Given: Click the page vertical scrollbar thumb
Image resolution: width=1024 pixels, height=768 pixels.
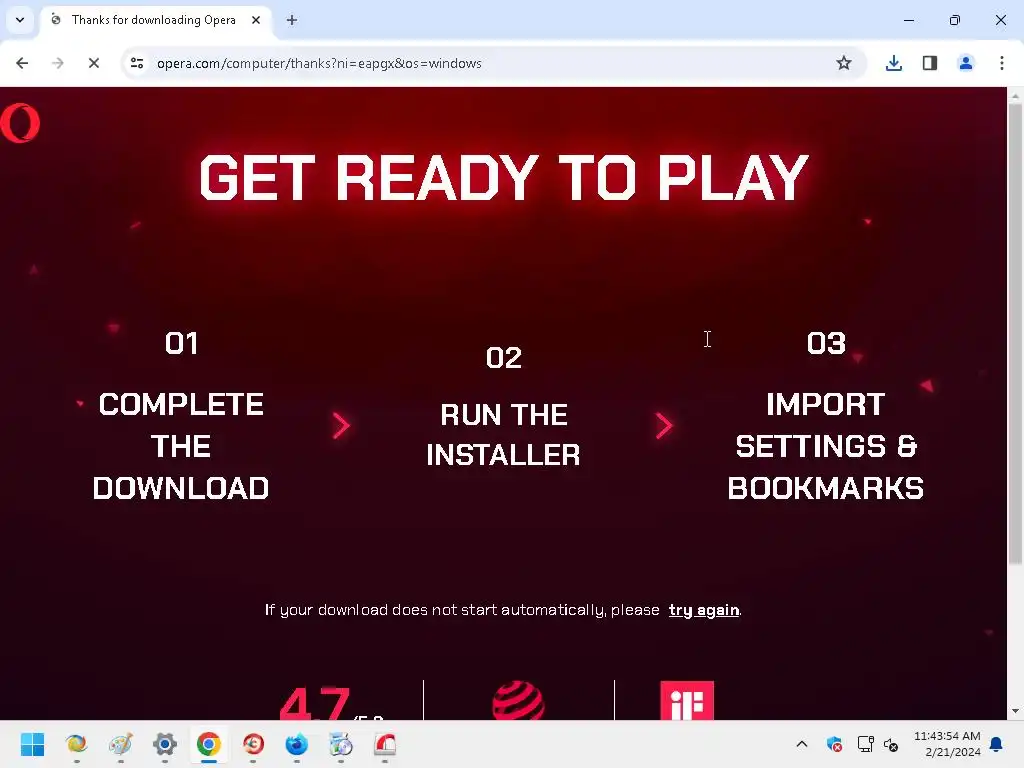Looking at the screenshot, I should (x=1015, y=333).
